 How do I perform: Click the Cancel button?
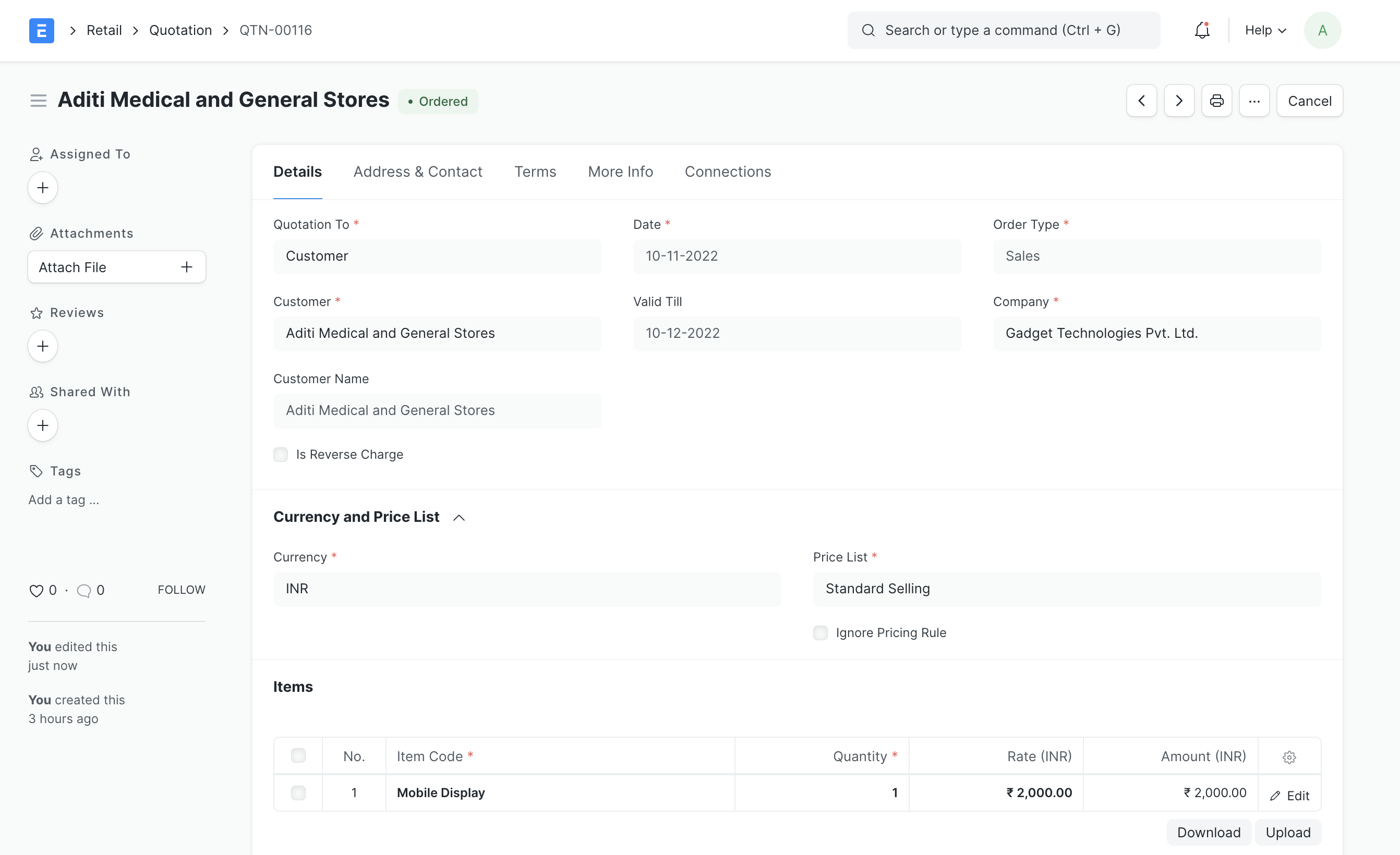pos(1309,101)
